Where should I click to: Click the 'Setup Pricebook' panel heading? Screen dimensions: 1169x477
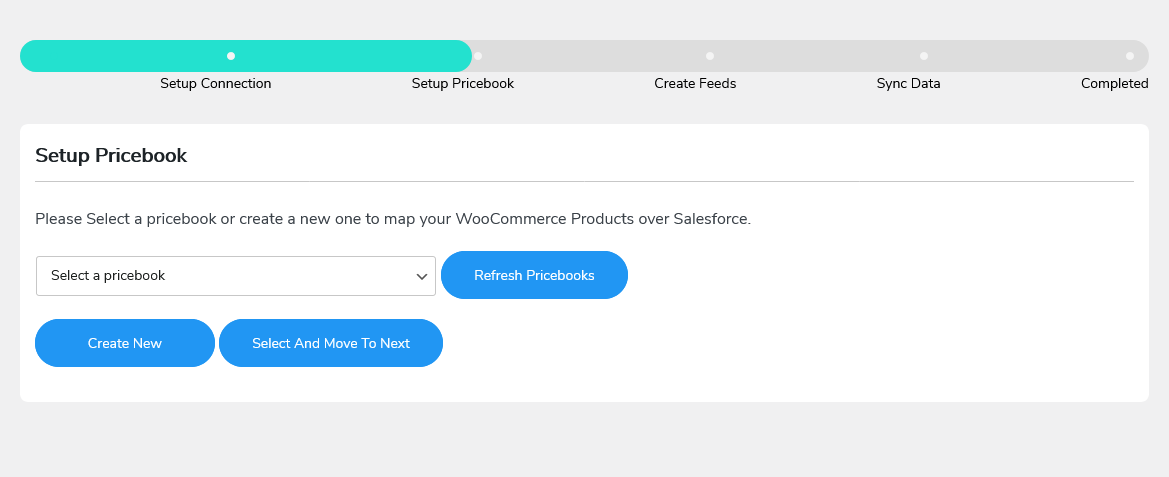[111, 156]
